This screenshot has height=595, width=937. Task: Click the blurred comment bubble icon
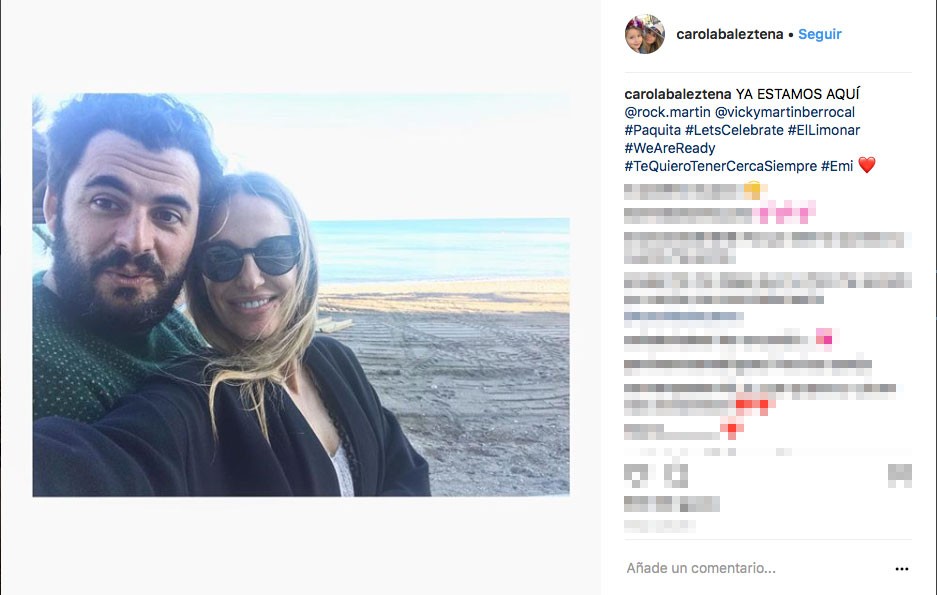(676, 476)
